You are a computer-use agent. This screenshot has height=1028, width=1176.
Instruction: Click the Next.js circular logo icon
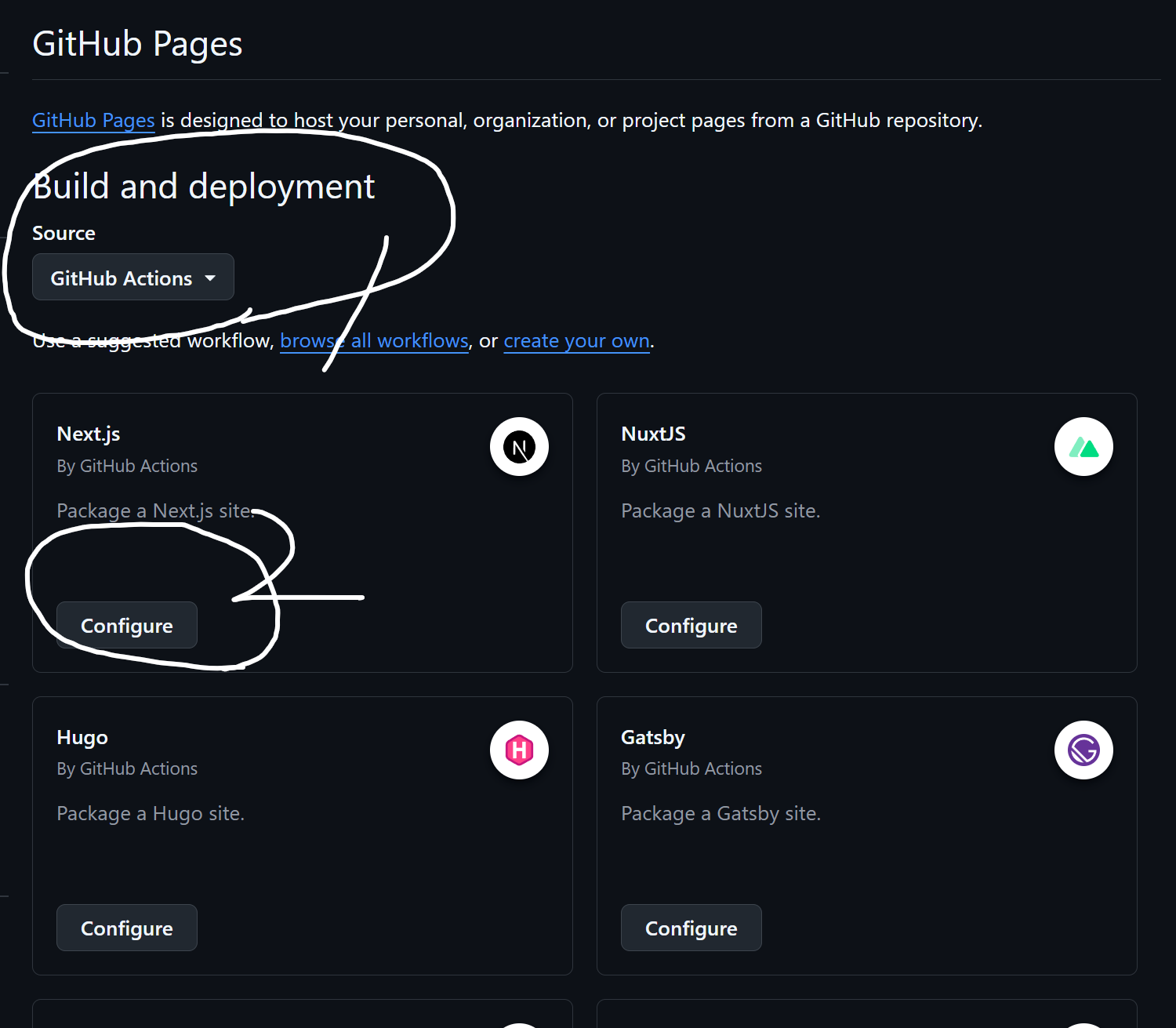tap(519, 446)
